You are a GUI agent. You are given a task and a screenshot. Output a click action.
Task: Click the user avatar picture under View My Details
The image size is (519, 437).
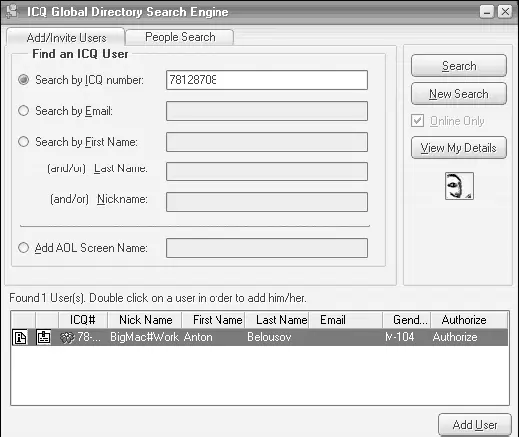click(459, 186)
